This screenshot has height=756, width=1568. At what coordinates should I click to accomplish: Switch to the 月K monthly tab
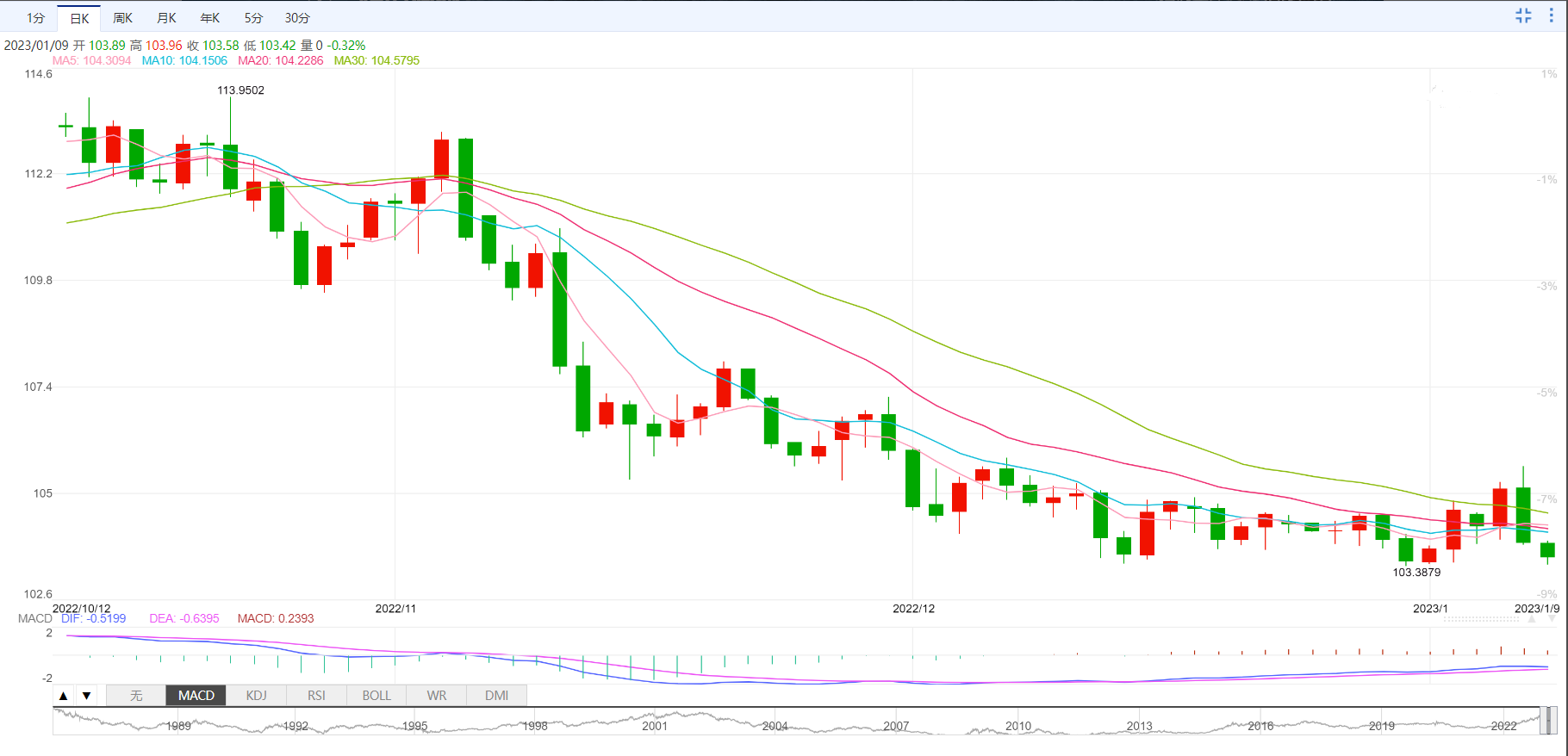166,18
